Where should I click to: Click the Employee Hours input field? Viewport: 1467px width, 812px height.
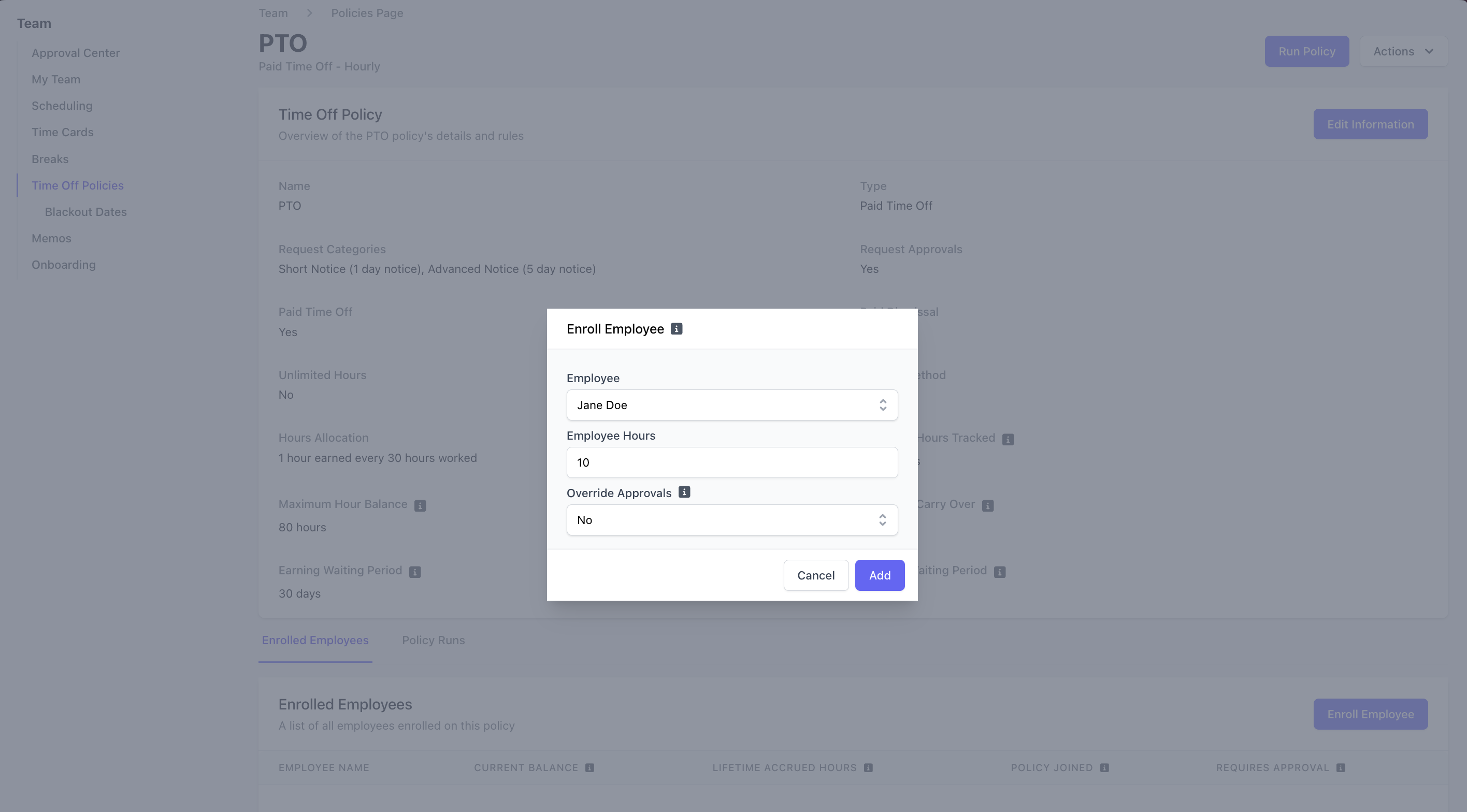pos(732,462)
